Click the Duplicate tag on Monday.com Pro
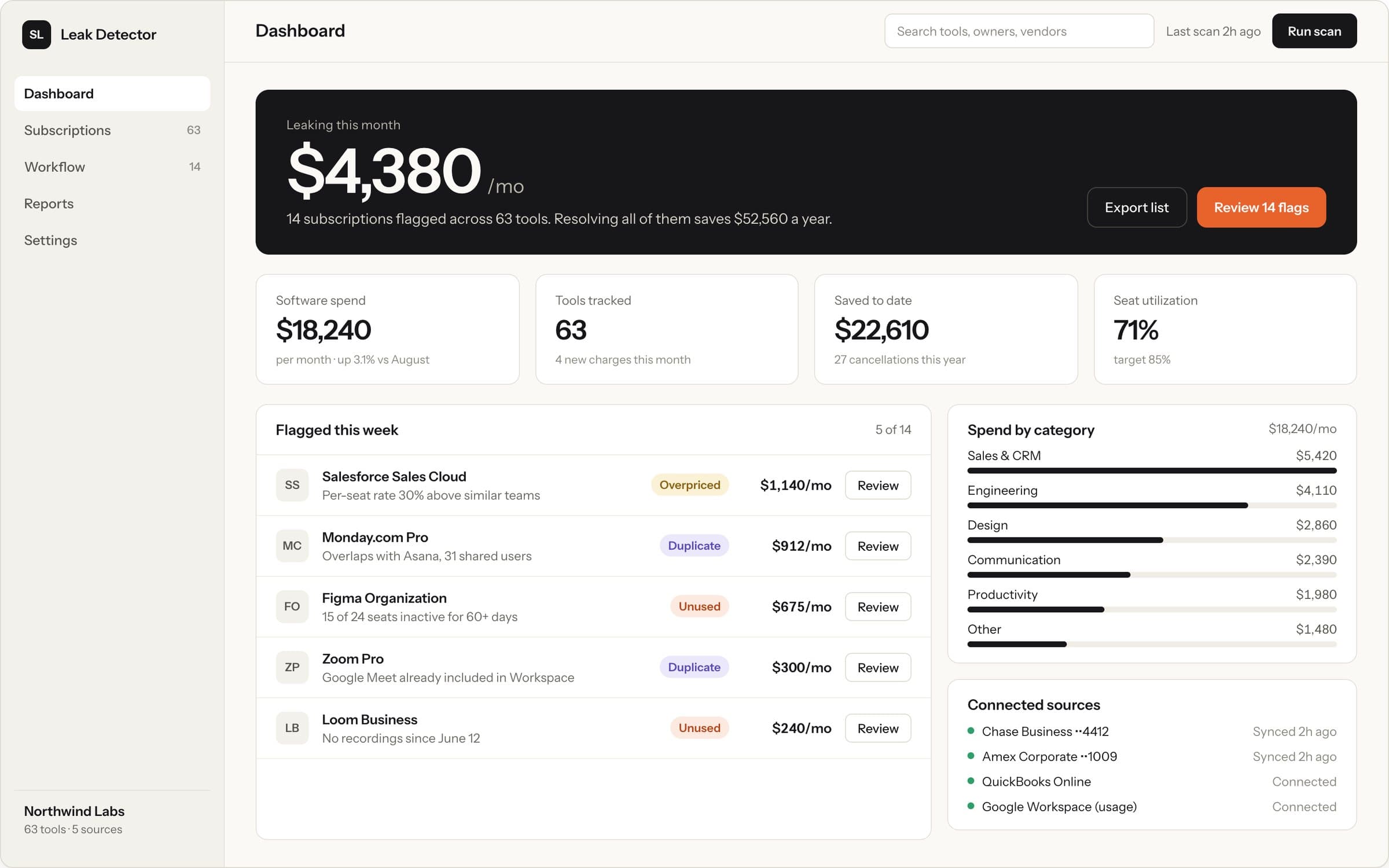Screen dimensions: 1389x868 (x=694, y=546)
